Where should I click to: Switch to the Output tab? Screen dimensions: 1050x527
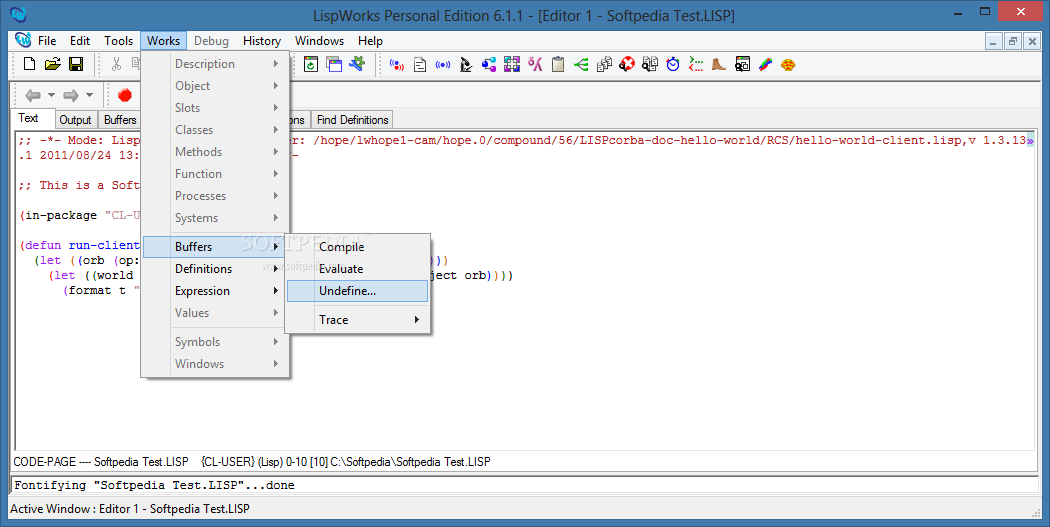(75, 120)
